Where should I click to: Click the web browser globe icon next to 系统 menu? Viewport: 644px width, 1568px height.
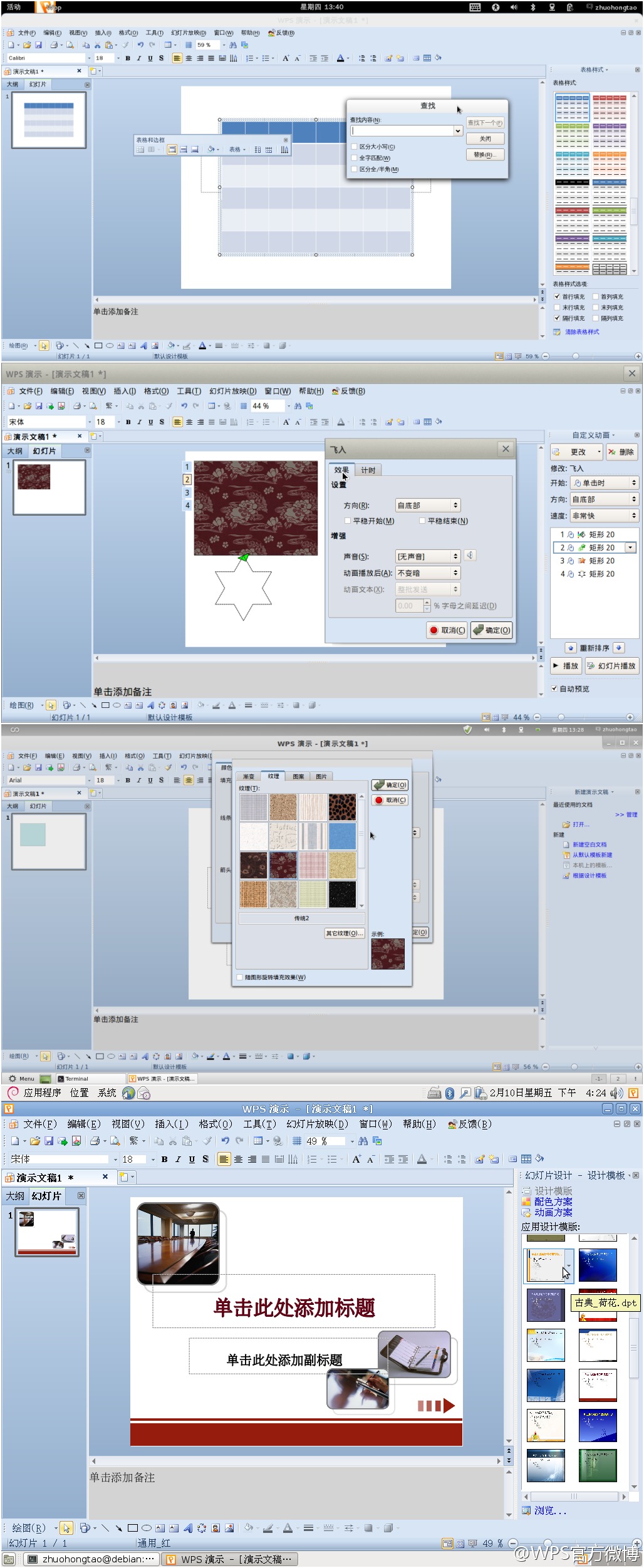[x=128, y=1093]
